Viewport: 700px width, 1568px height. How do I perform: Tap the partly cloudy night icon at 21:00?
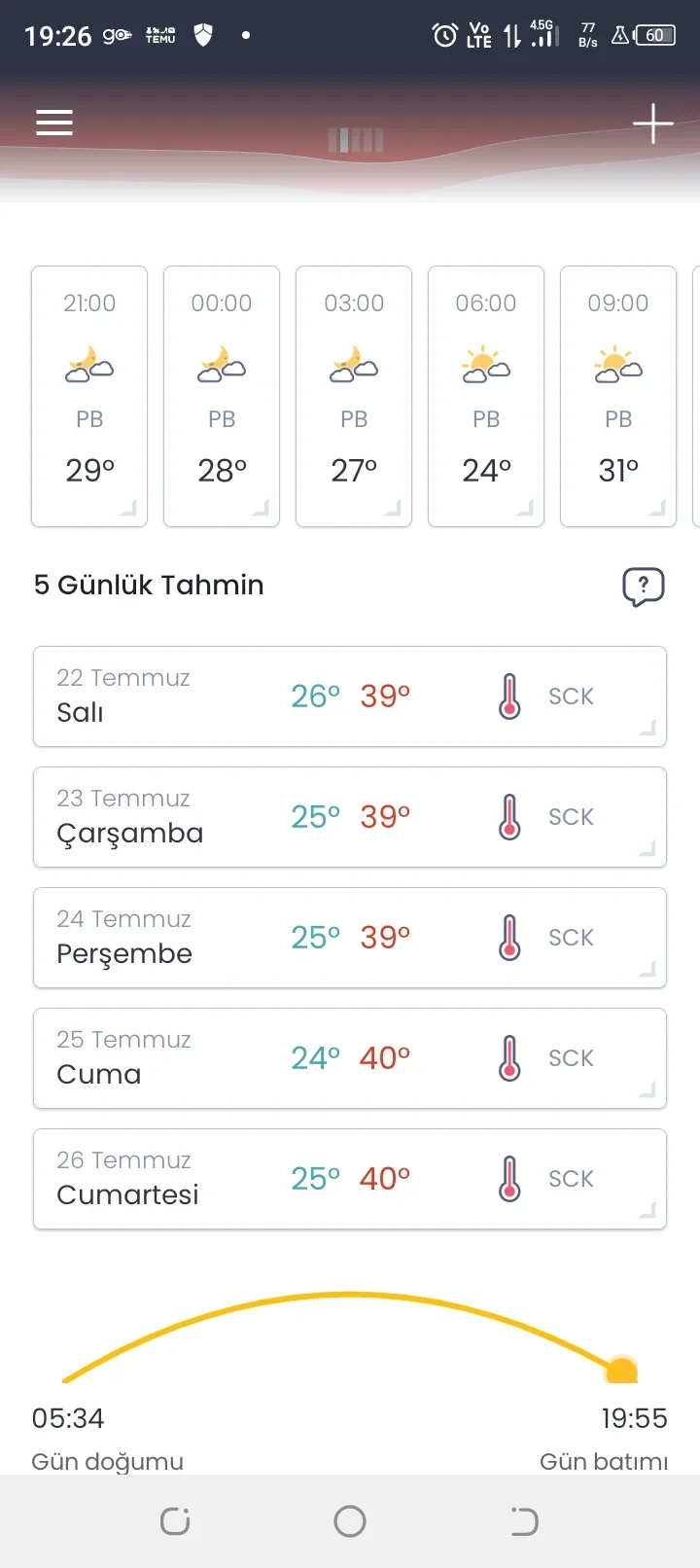click(x=89, y=365)
